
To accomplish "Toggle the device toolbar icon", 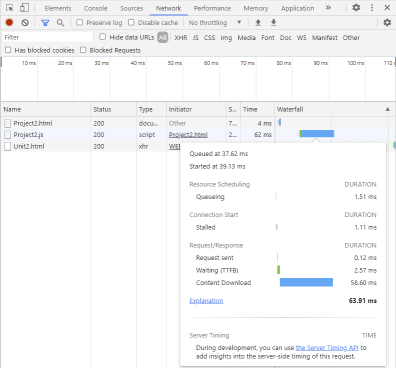I will [24, 8].
